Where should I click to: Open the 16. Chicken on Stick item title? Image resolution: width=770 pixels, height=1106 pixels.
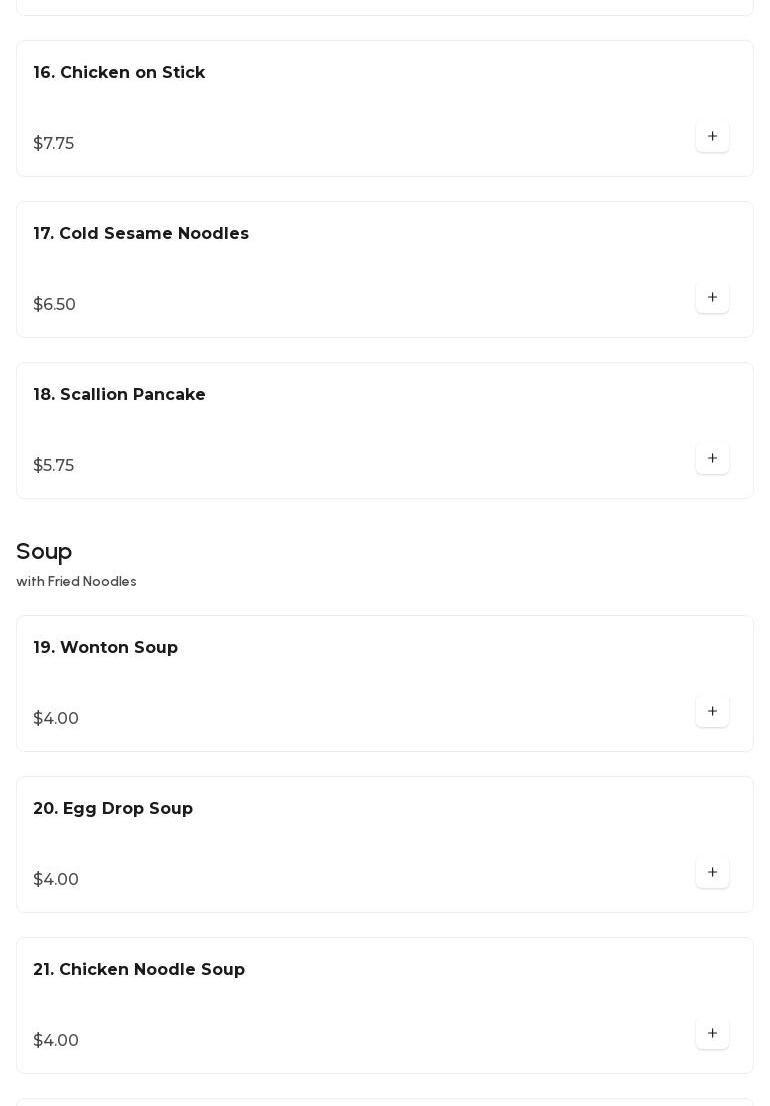(119, 73)
